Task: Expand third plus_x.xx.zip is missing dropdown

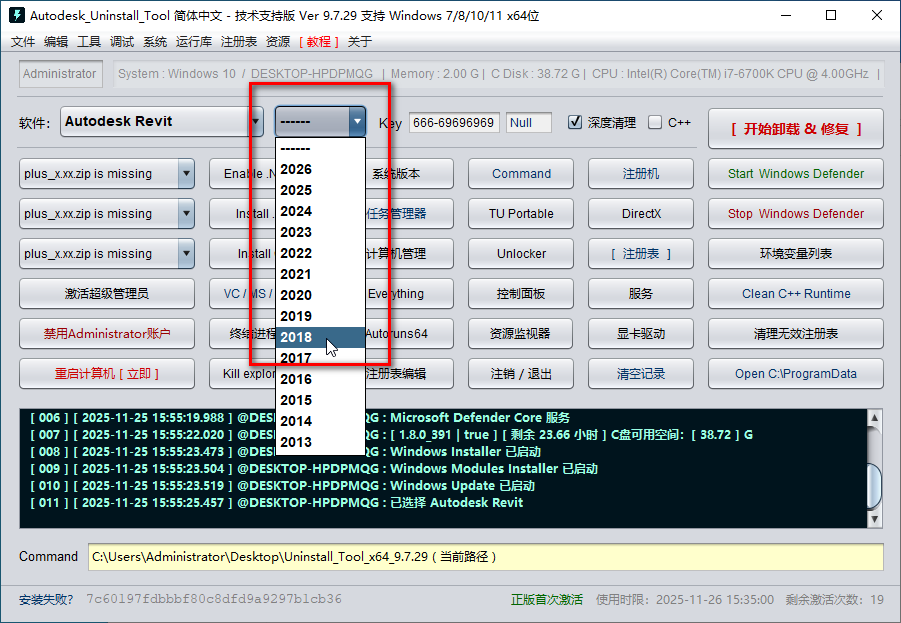Action: coord(186,253)
